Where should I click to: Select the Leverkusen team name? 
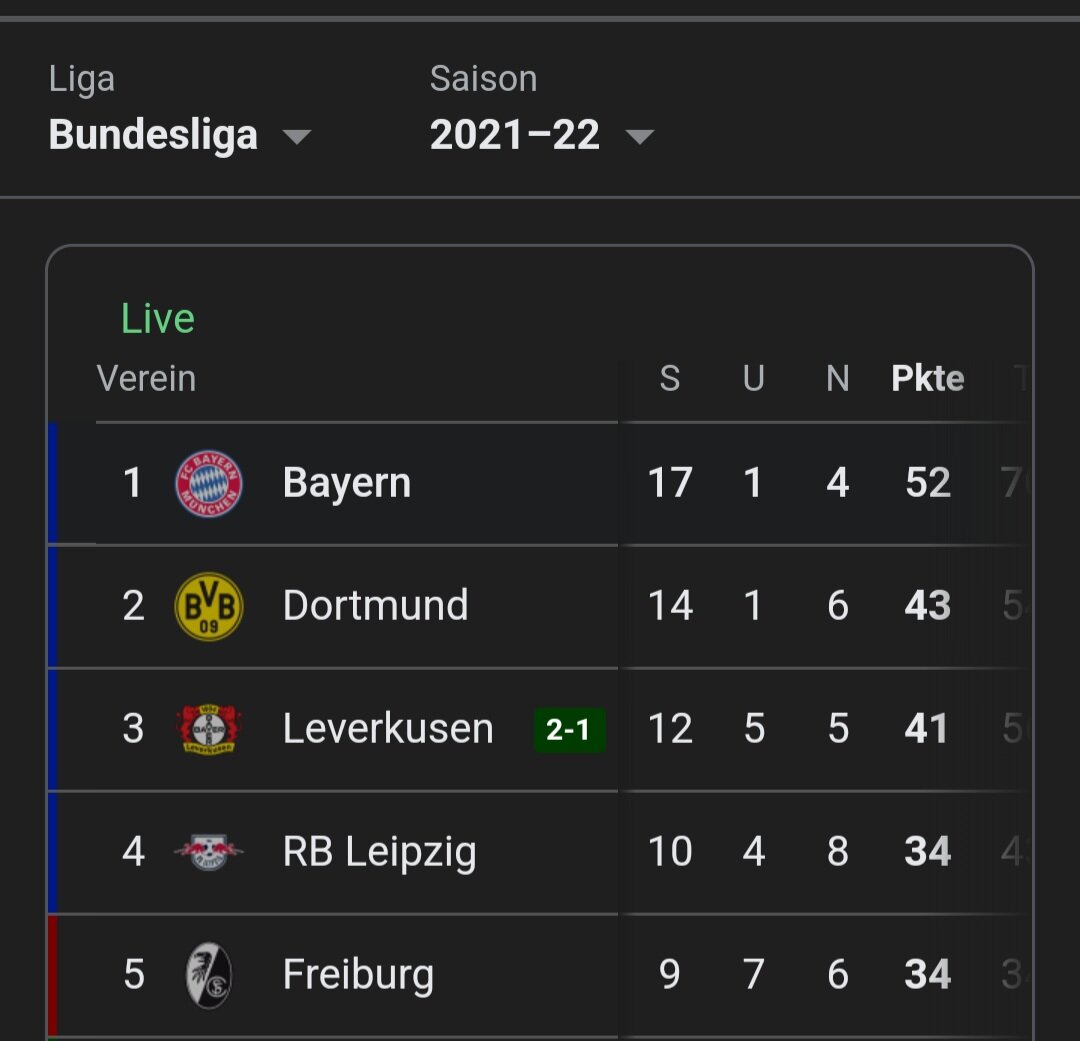point(388,728)
